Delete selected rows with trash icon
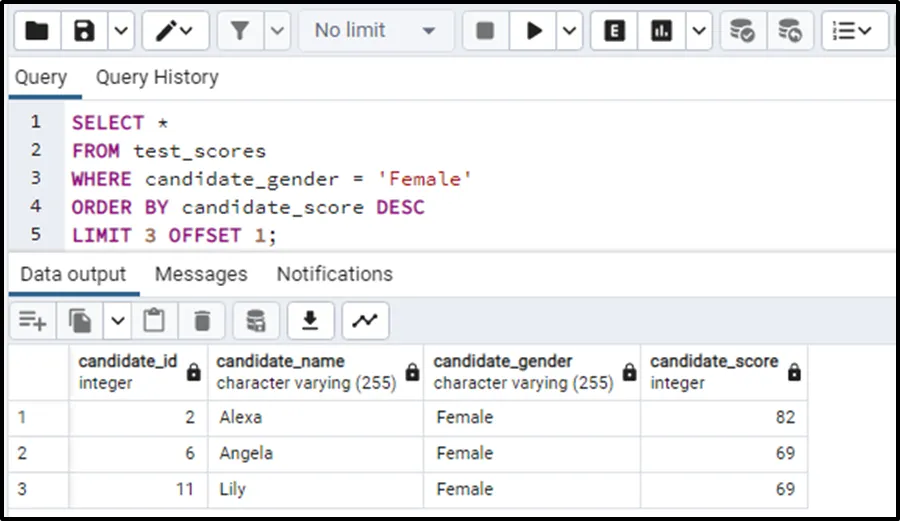The height and width of the screenshot is (521, 900). coord(202,321)
